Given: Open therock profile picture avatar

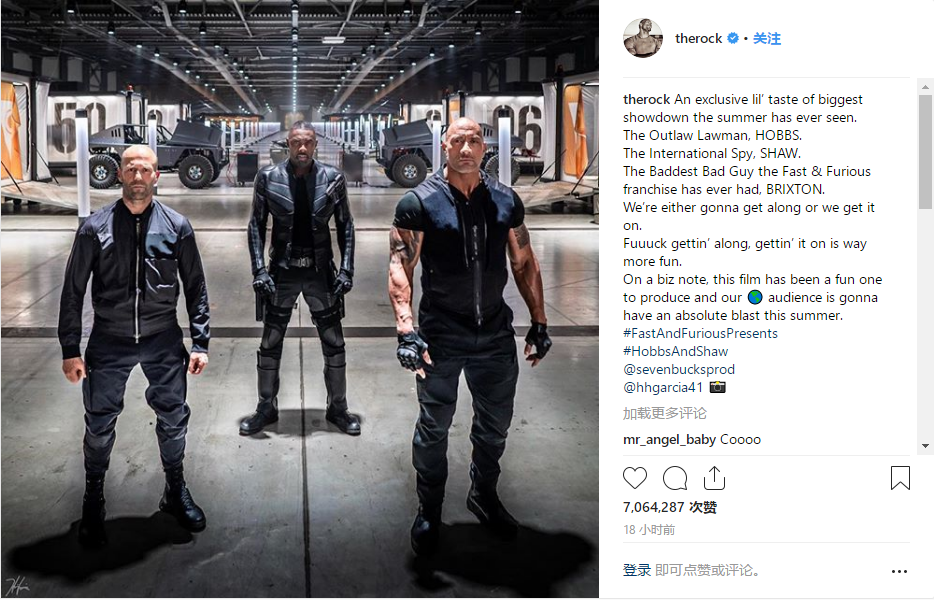Looking at the screenshot, I should point(643,38).
